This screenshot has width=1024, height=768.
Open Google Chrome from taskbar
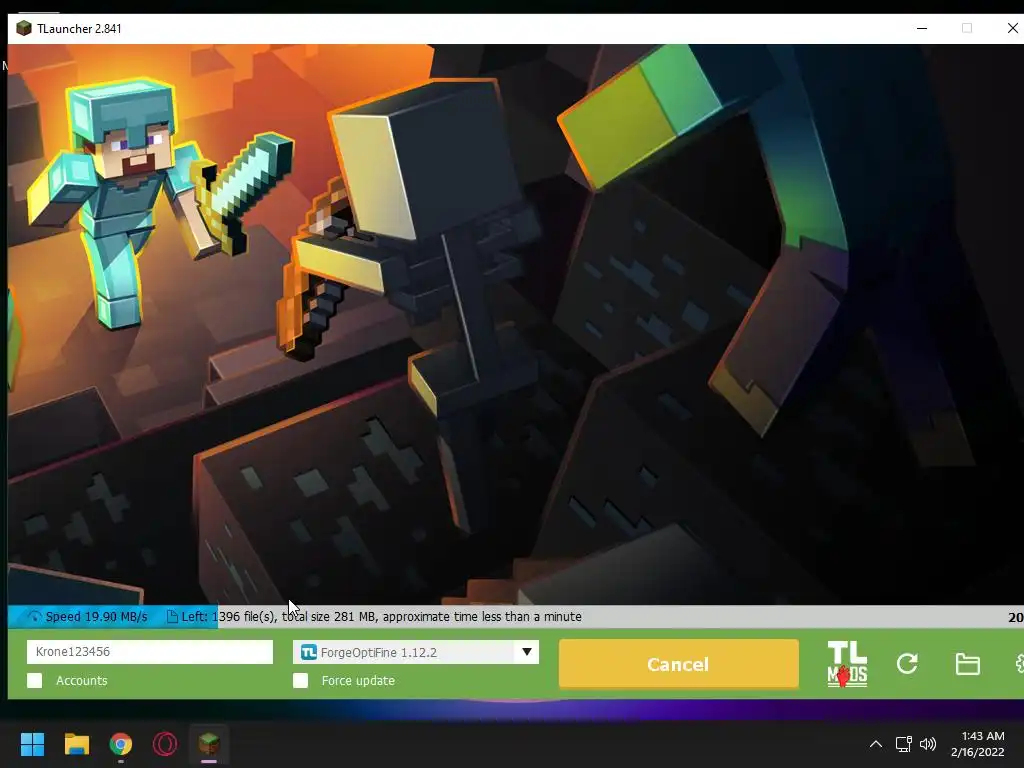(x=121, y=744)
